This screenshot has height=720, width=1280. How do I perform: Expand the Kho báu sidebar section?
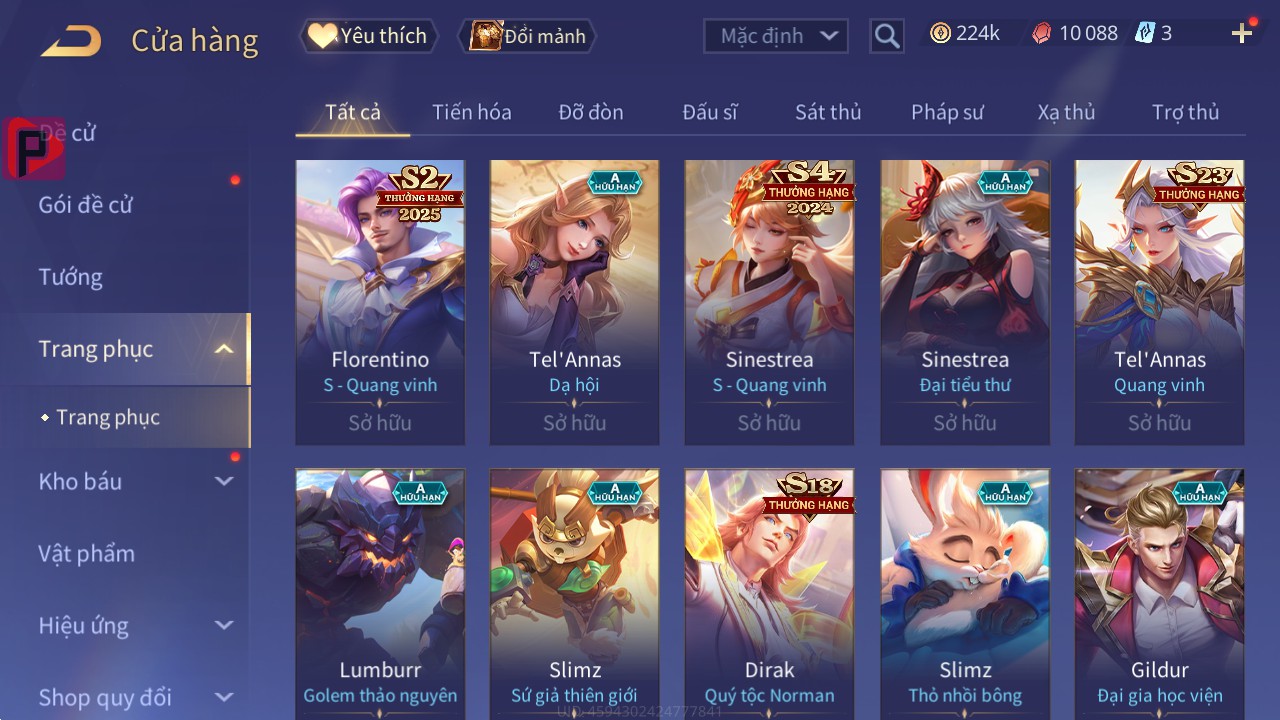point(224,481)
